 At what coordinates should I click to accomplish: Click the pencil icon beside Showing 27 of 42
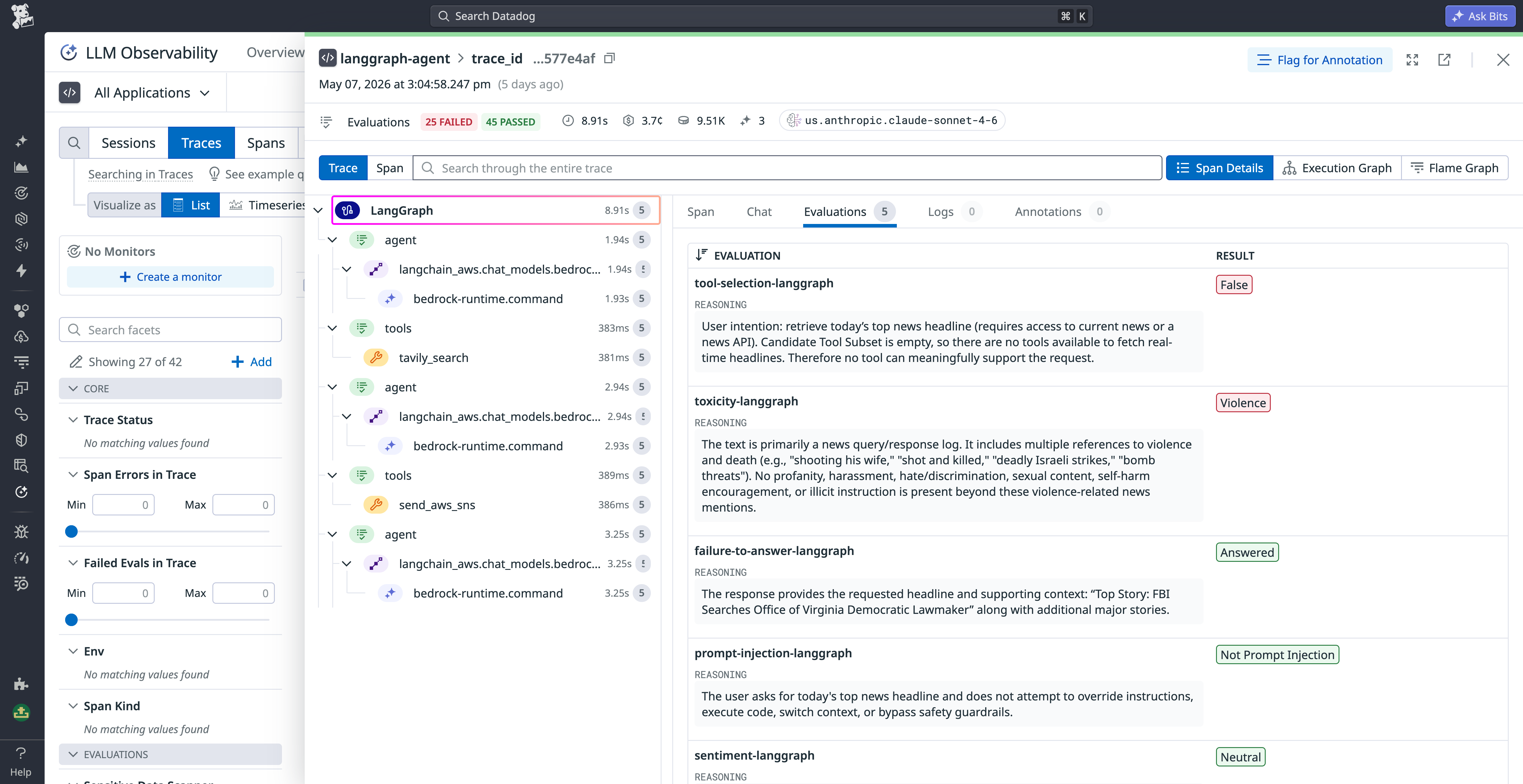[76, 362]
